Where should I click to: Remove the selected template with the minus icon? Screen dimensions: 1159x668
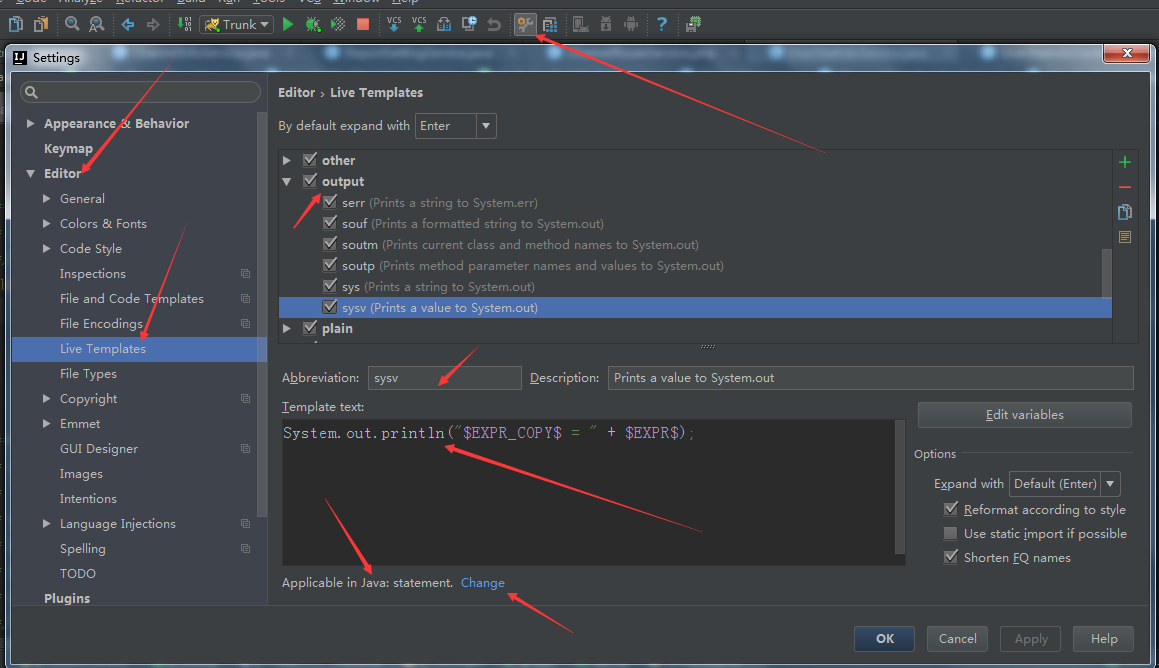coord(1124,186)
